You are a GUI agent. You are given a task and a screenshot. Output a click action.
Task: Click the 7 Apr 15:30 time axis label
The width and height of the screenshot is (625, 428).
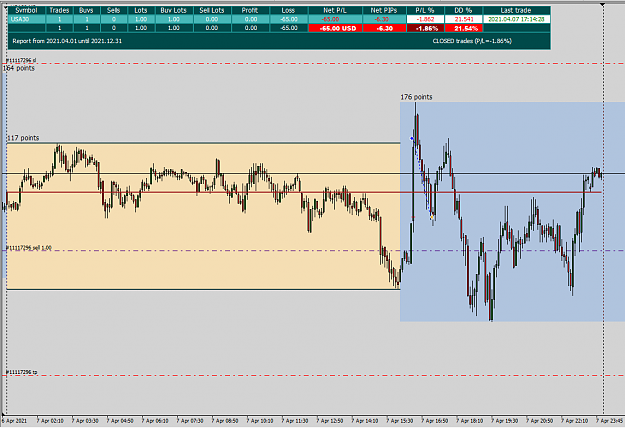(x=400, y=421)
